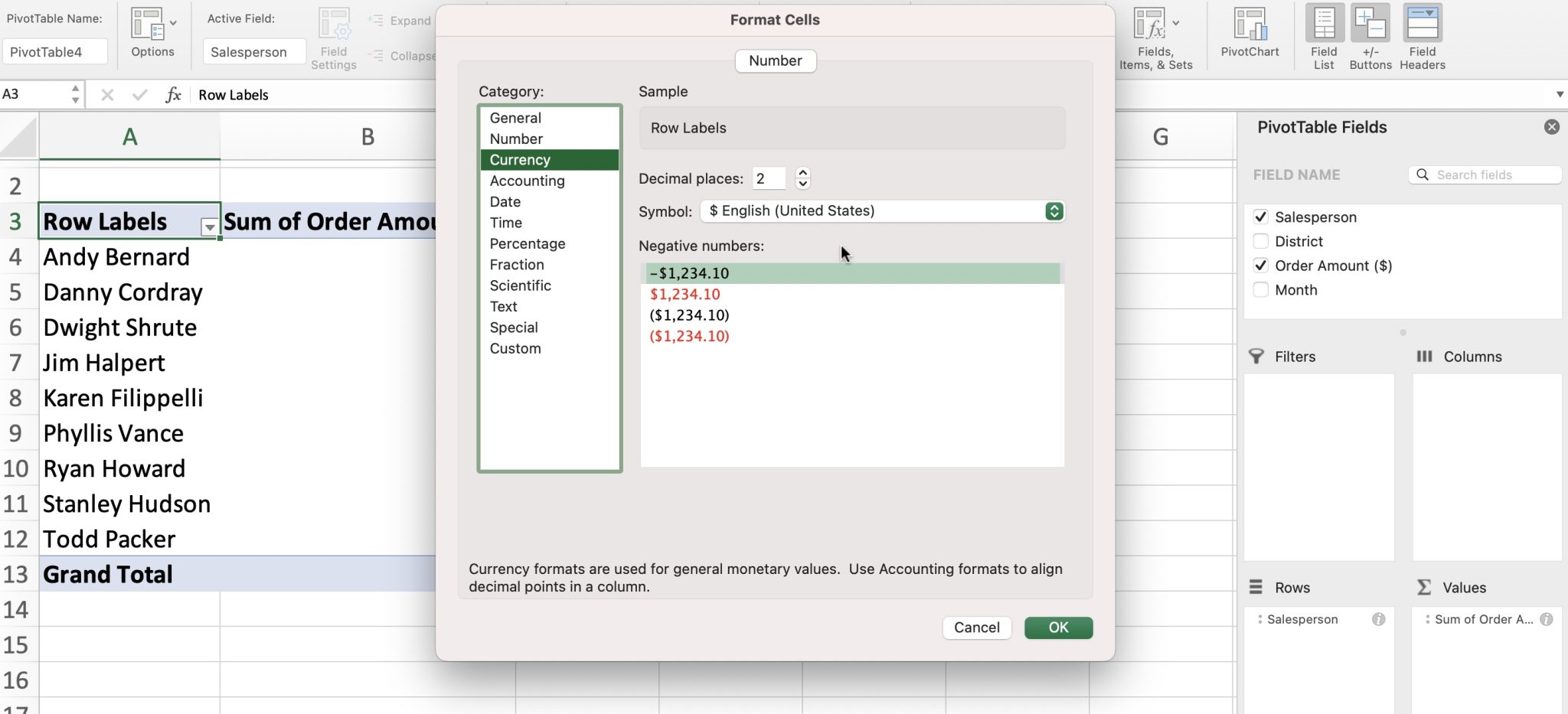
Task: Expand the formula bar
Action: point(1560,94)
